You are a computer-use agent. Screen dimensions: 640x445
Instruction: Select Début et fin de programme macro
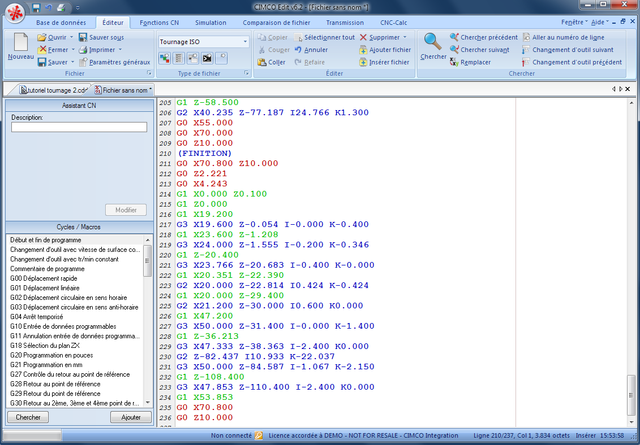coord(45,240)
